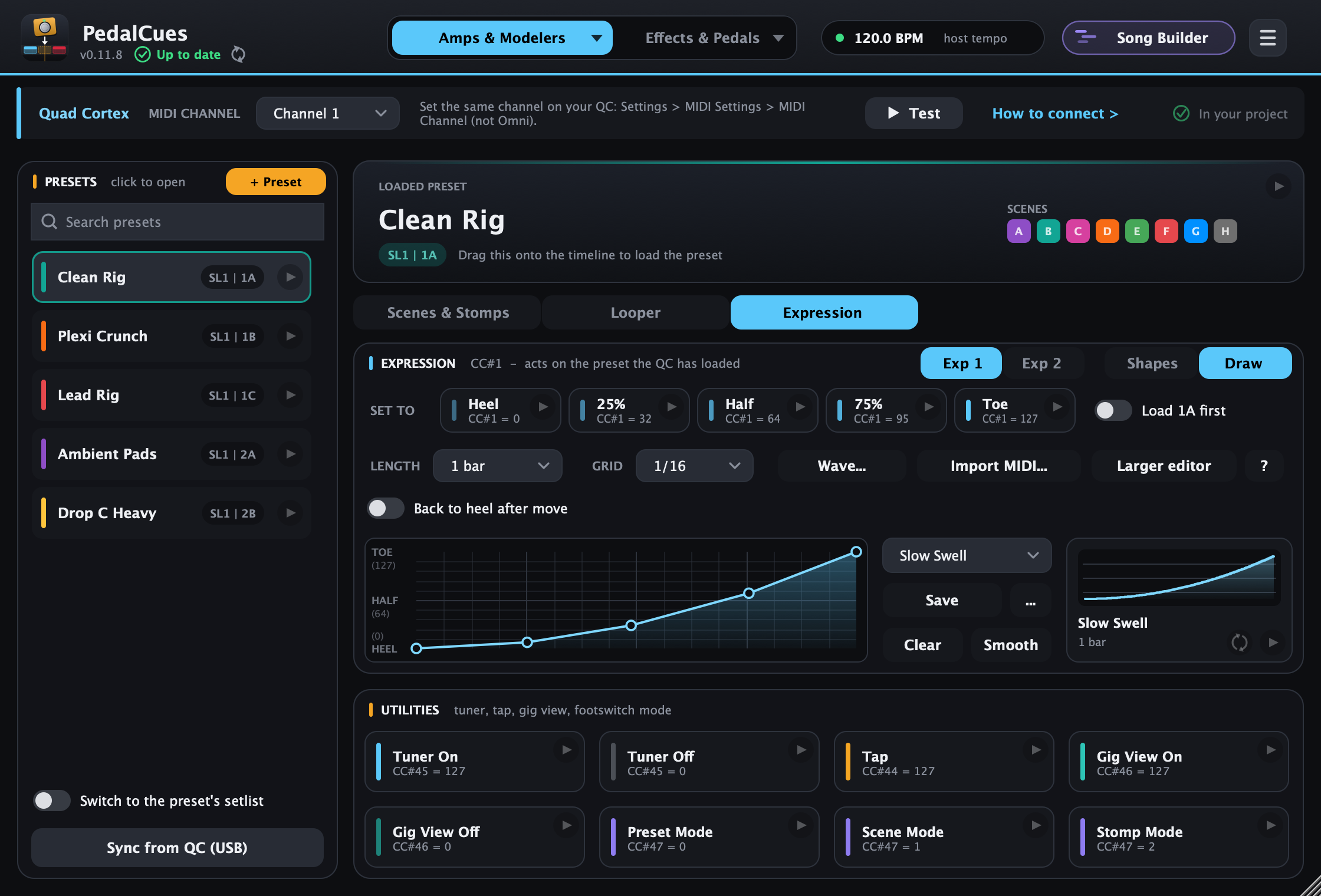Click the PedalCues app logo
Image resolution: width=1321 pixels, height=896 pixels.
pos(45,38)
